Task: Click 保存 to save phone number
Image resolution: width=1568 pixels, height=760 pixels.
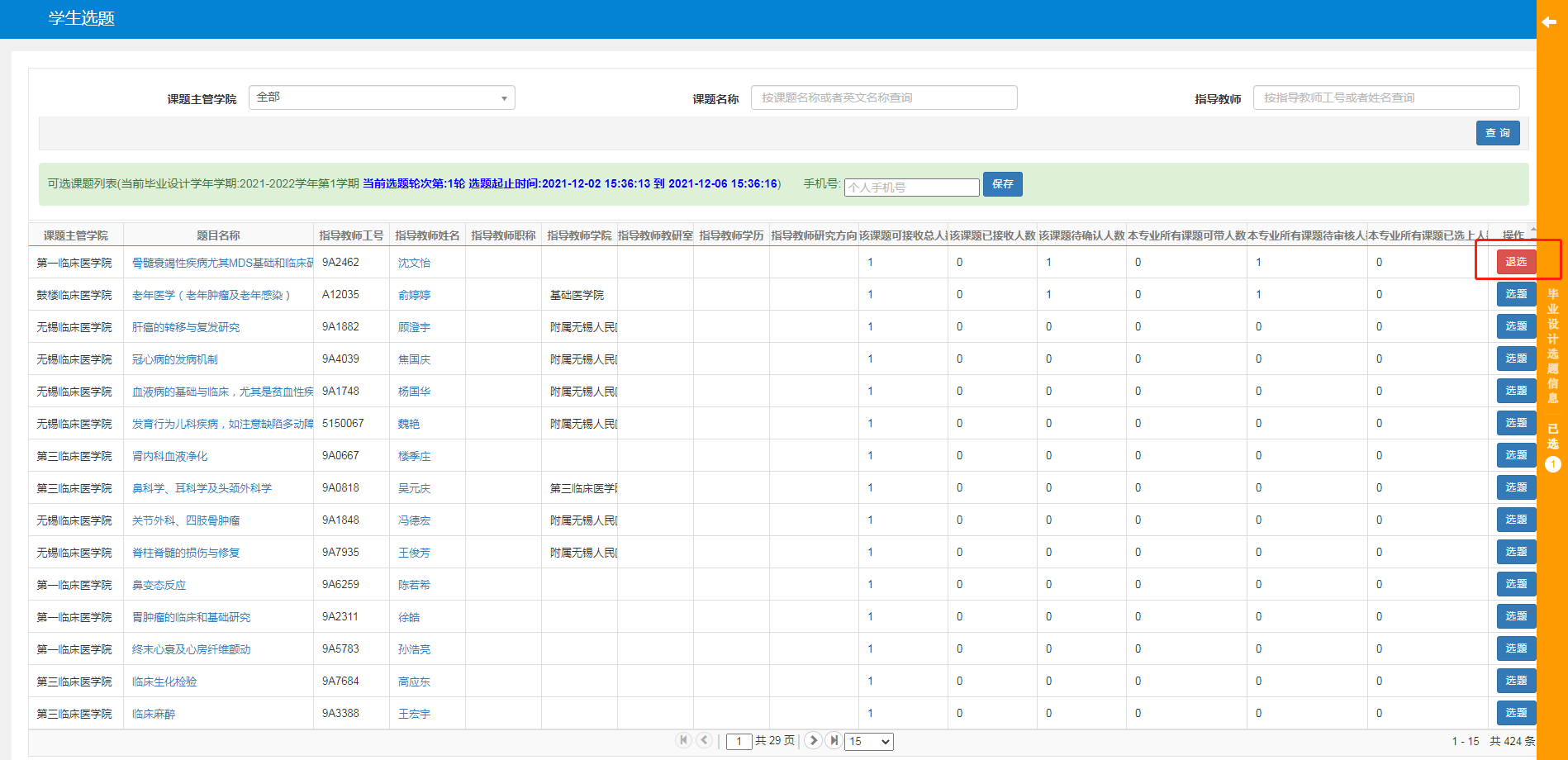Action: point(1002,184)
